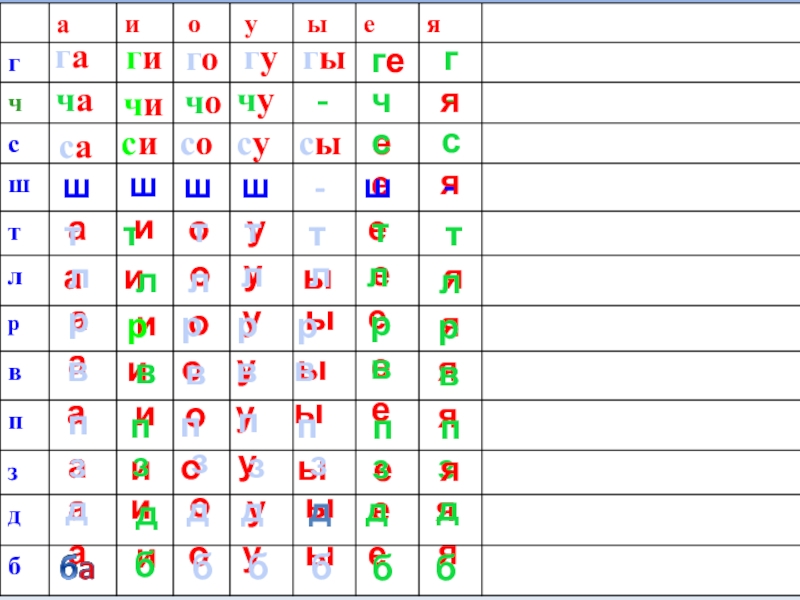Click the red 'я' in the ш row
This screenshot has height=600, width=800.
click(x=450, y=184)
